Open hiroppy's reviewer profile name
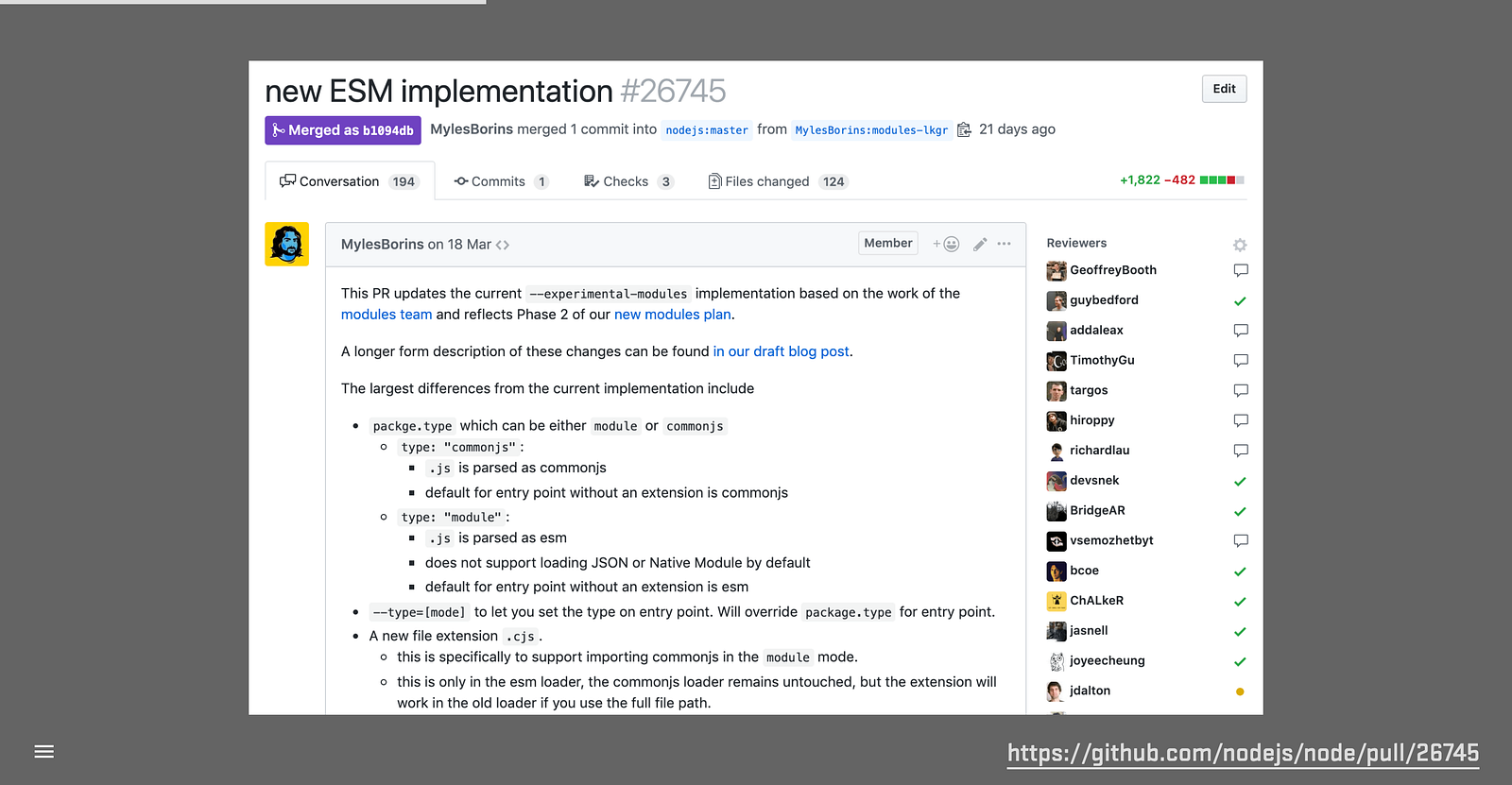The width and height of the screenshot is (1512, 785). 1092,420
